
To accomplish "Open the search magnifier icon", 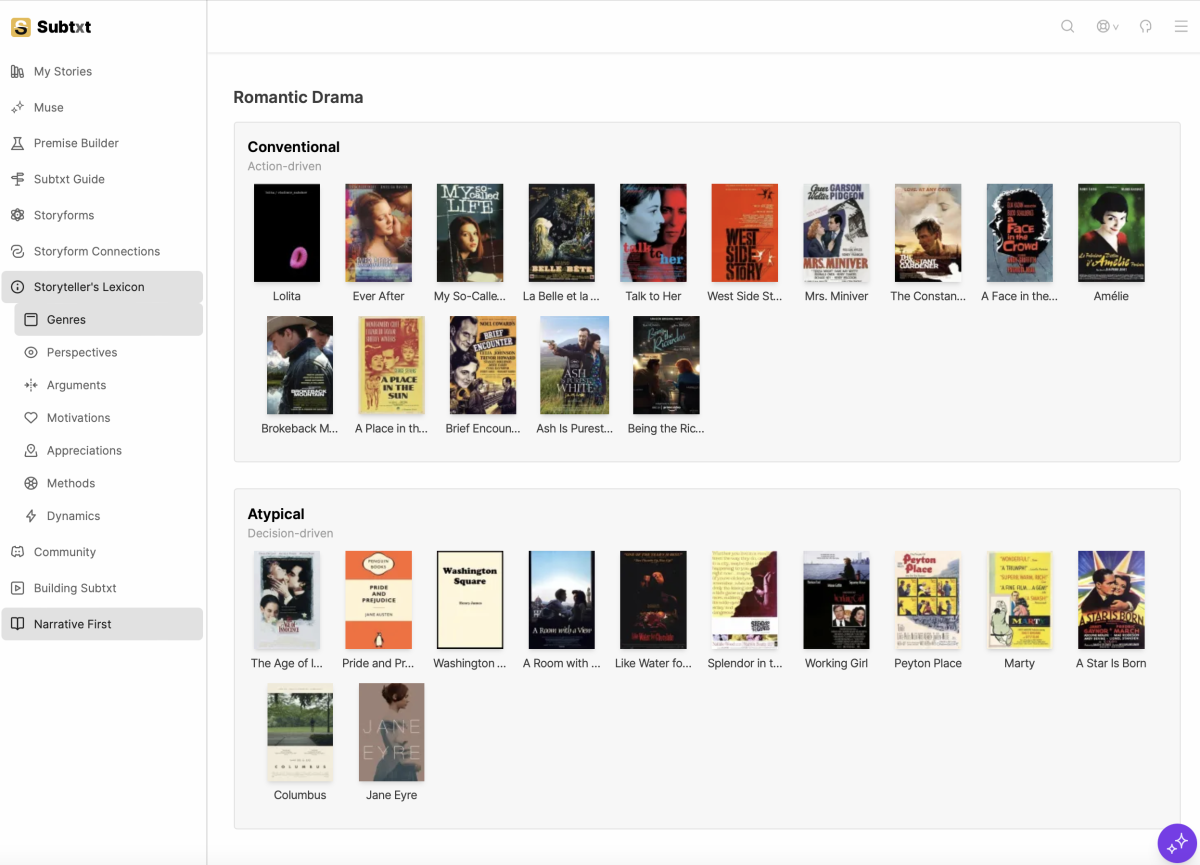I will [1067, 26].
